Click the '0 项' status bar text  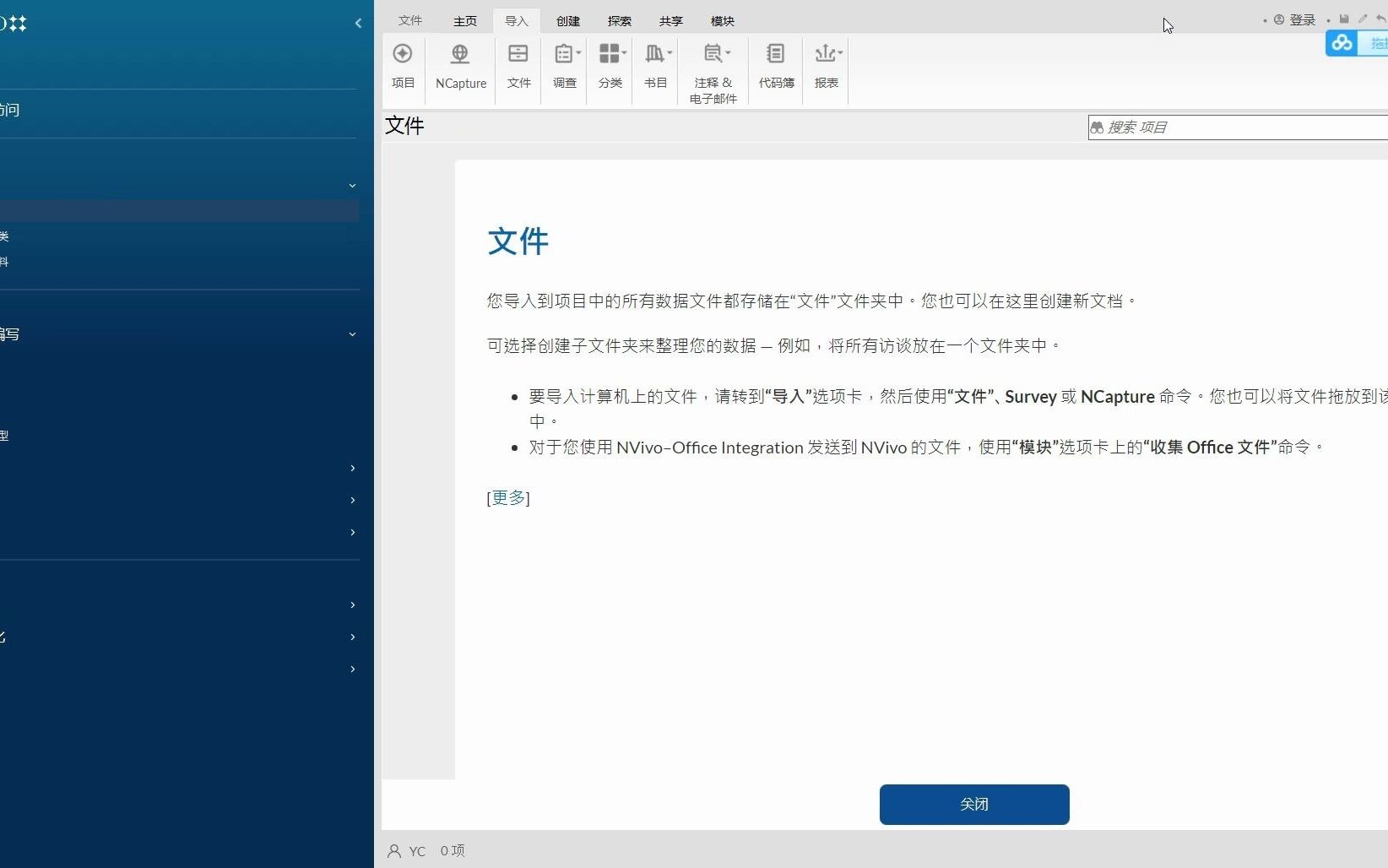point(453,851)
